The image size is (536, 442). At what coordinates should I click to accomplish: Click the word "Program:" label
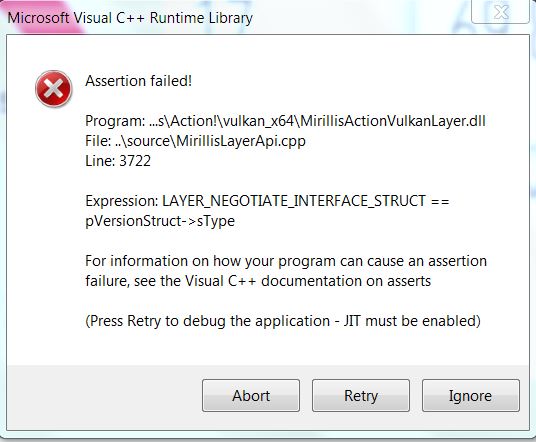[115, 121]
